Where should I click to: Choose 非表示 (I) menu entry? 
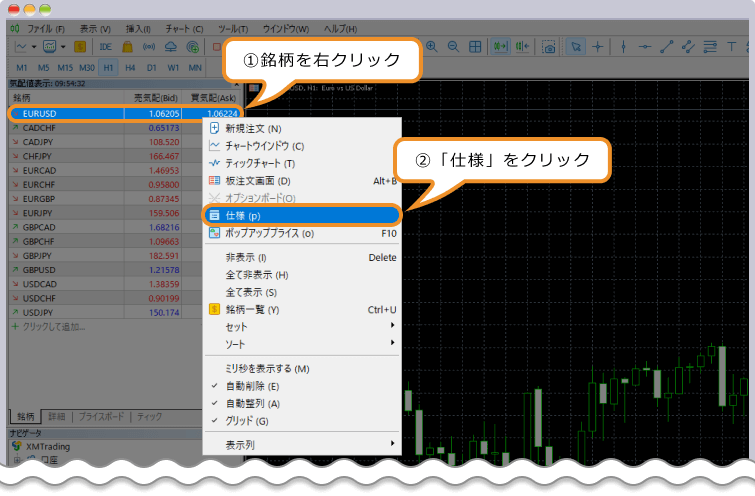coord(302,257)
